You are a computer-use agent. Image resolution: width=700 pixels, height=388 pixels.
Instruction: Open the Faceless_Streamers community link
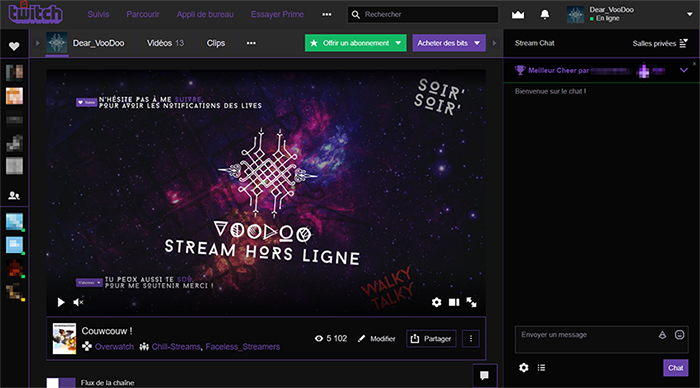pos(243,346)
